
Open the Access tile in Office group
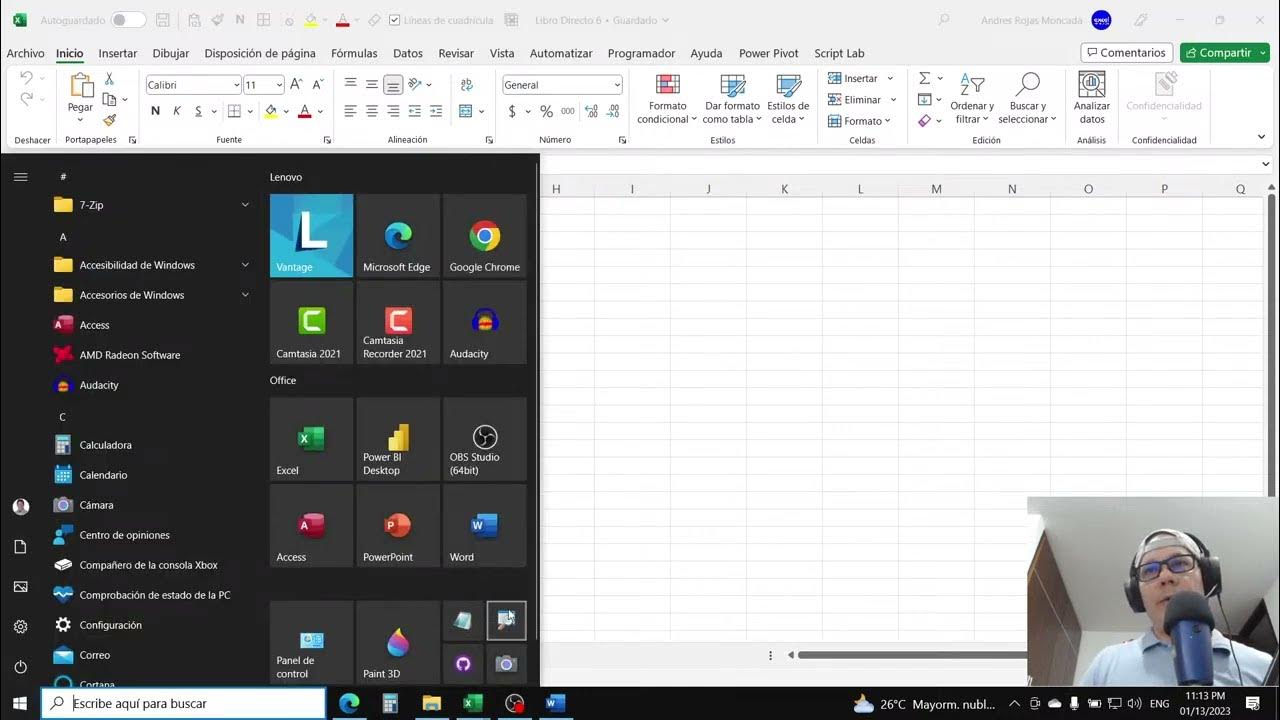pyautogui.click(x=311, y=526)
